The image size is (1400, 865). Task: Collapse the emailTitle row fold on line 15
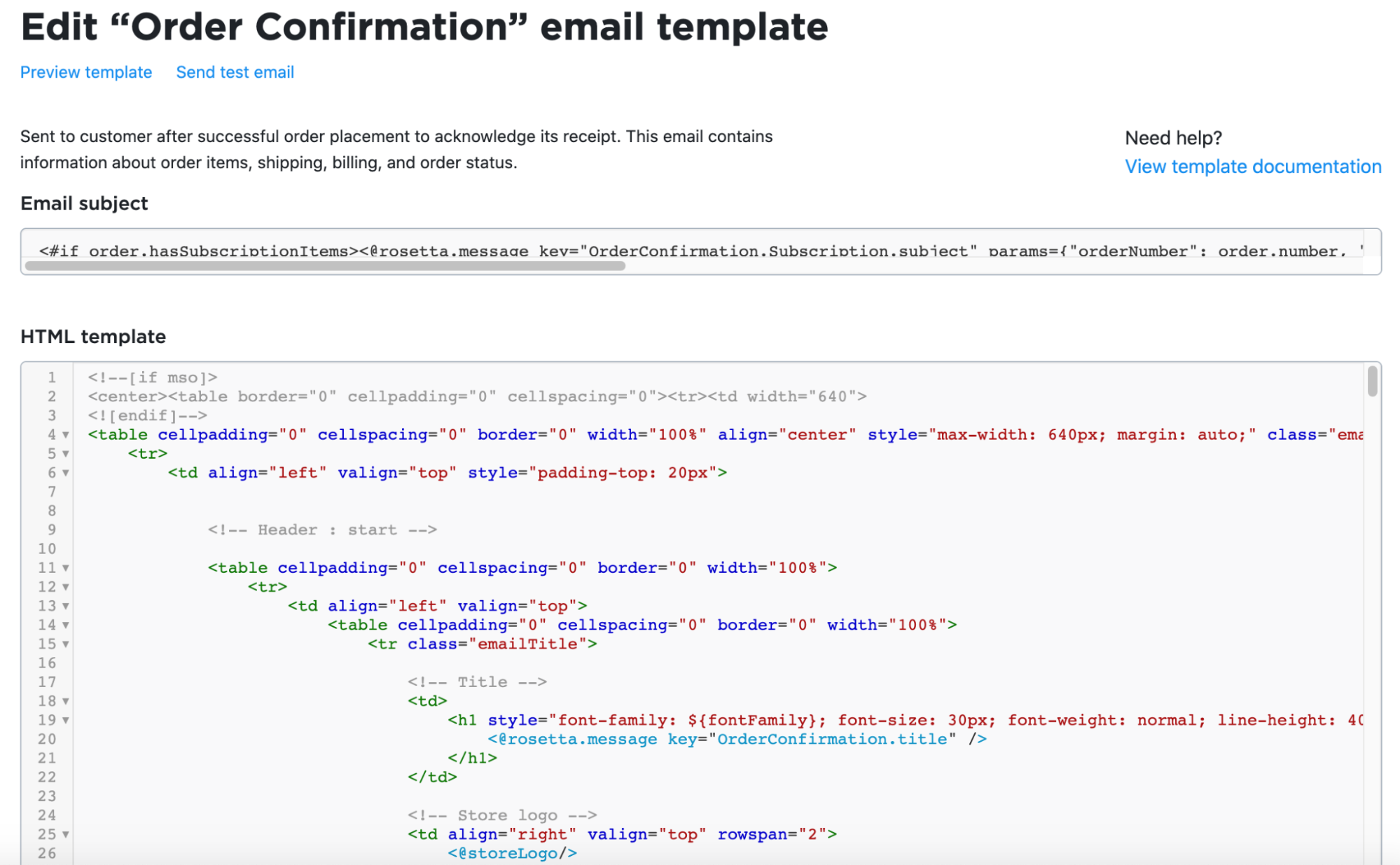[x=64, y=644]
